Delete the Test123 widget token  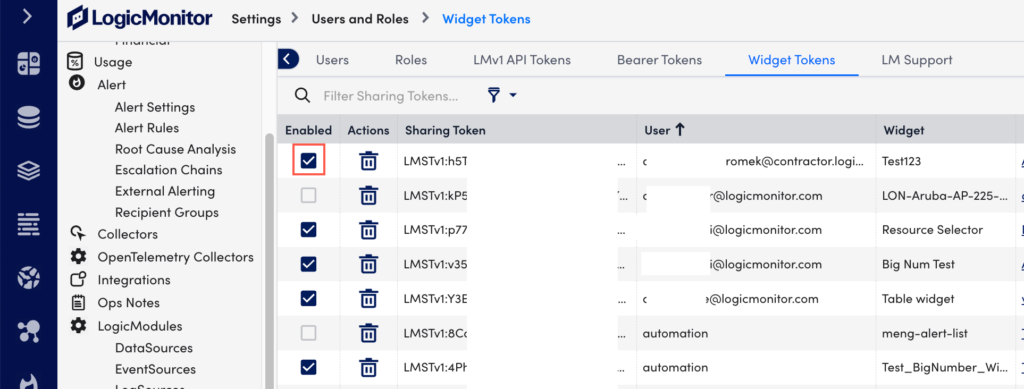[x=369, y=161]
